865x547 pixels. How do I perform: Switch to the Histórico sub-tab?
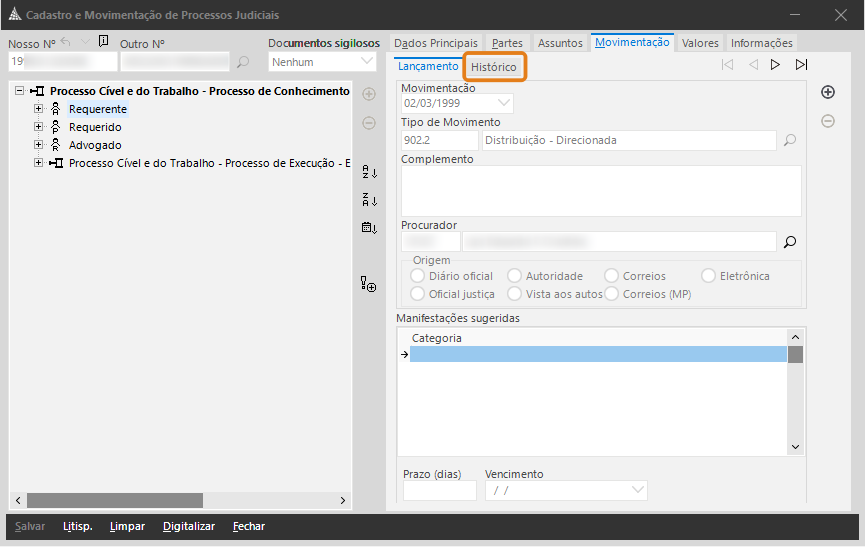[494, 67]
